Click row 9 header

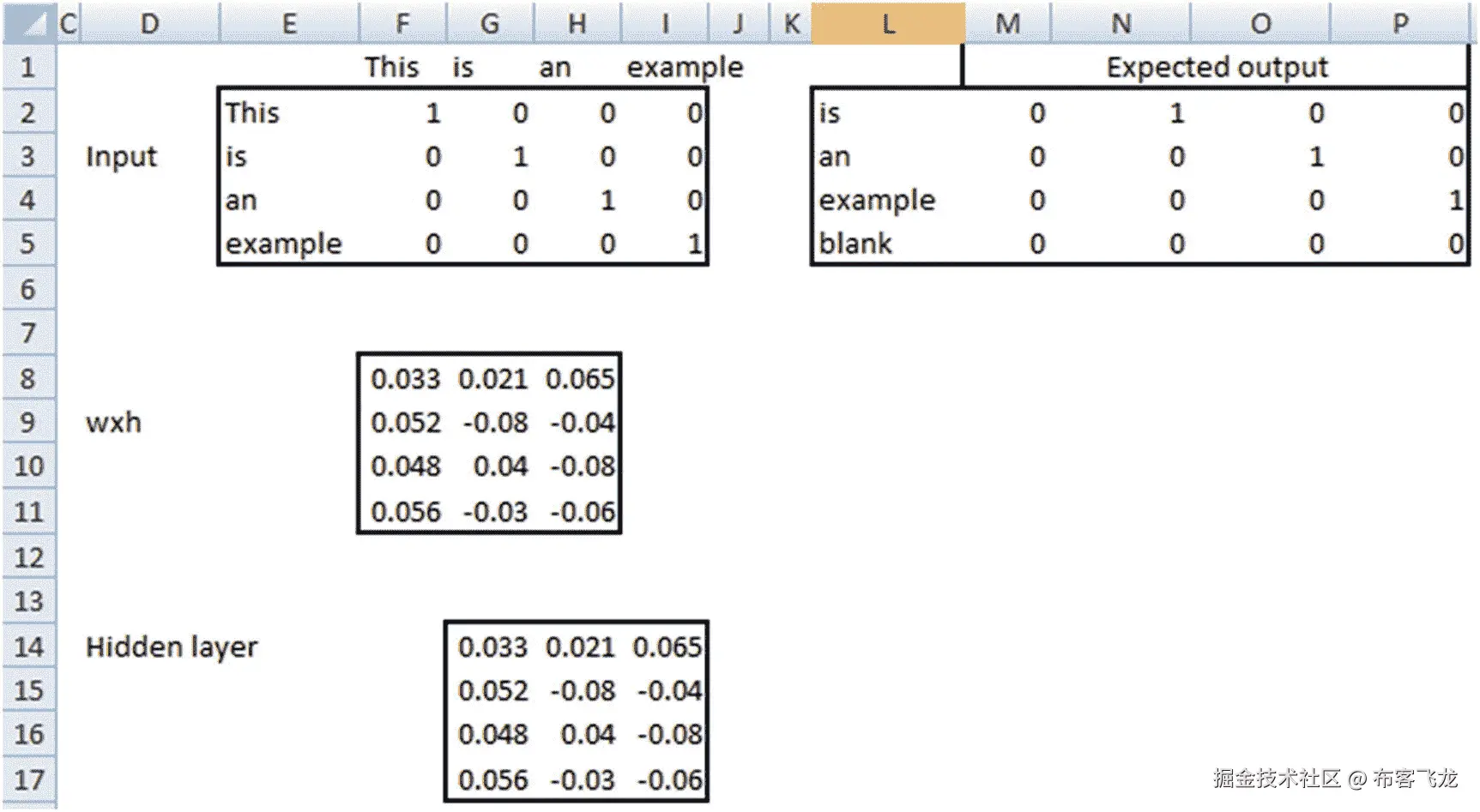click(28, 423)
